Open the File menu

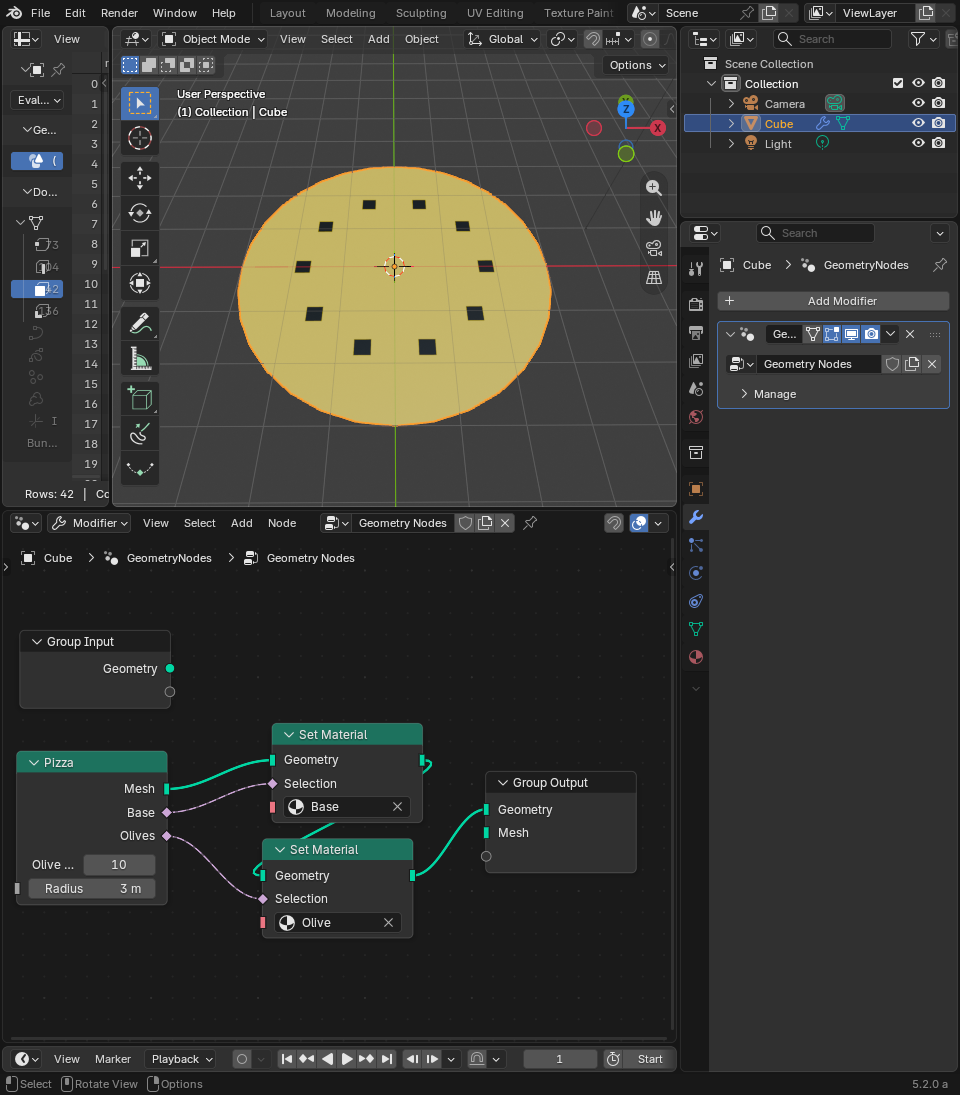click(x=40, y=13)
